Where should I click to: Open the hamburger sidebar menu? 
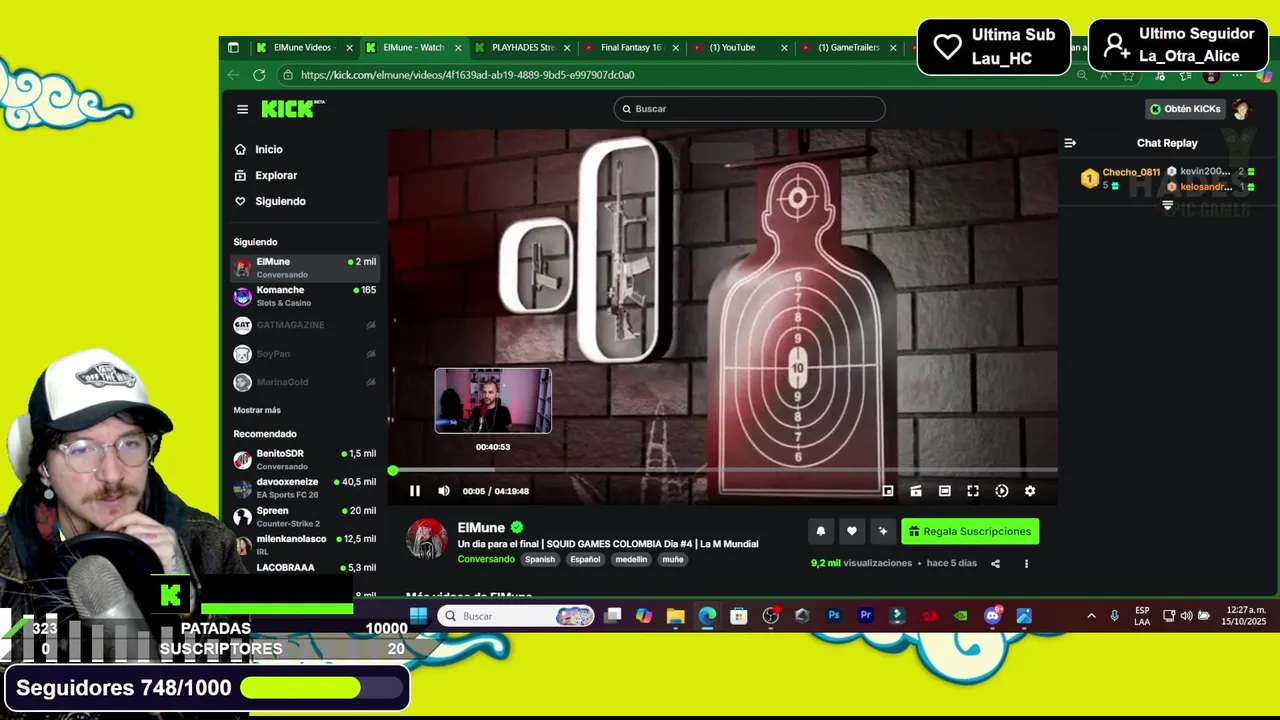point(242,109)
